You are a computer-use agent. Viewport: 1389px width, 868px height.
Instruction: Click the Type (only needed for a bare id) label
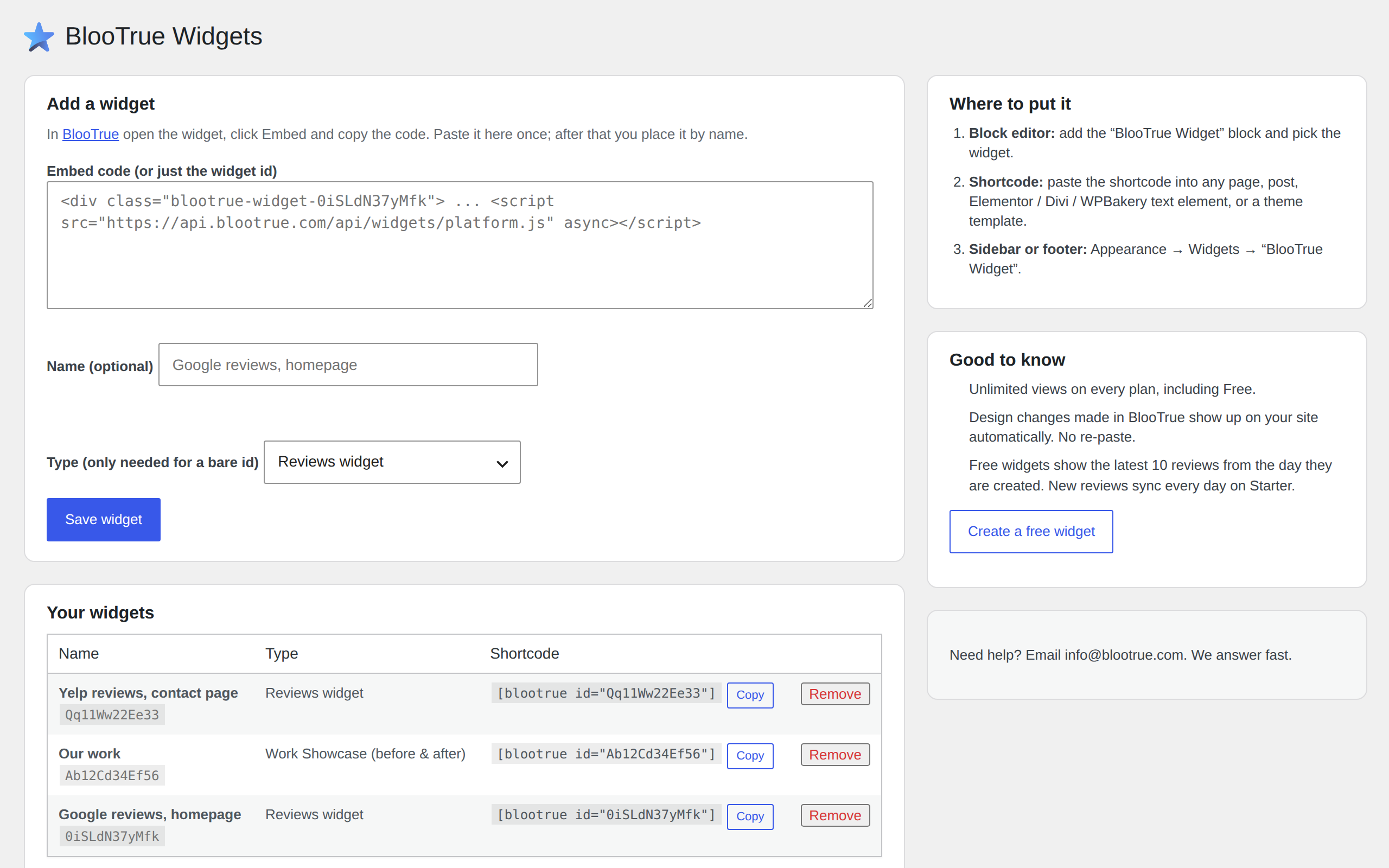click(152, 462)
